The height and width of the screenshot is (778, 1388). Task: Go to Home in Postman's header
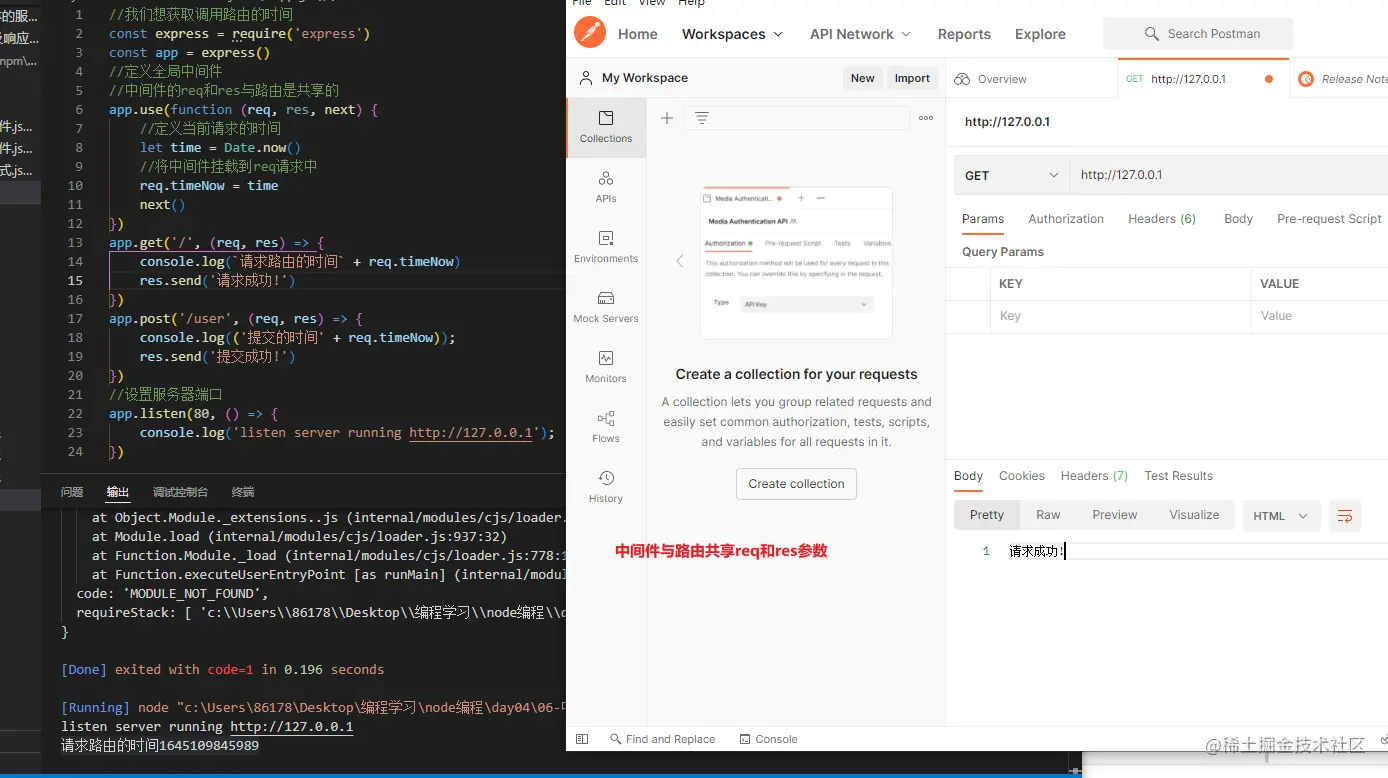coord(638,34)
